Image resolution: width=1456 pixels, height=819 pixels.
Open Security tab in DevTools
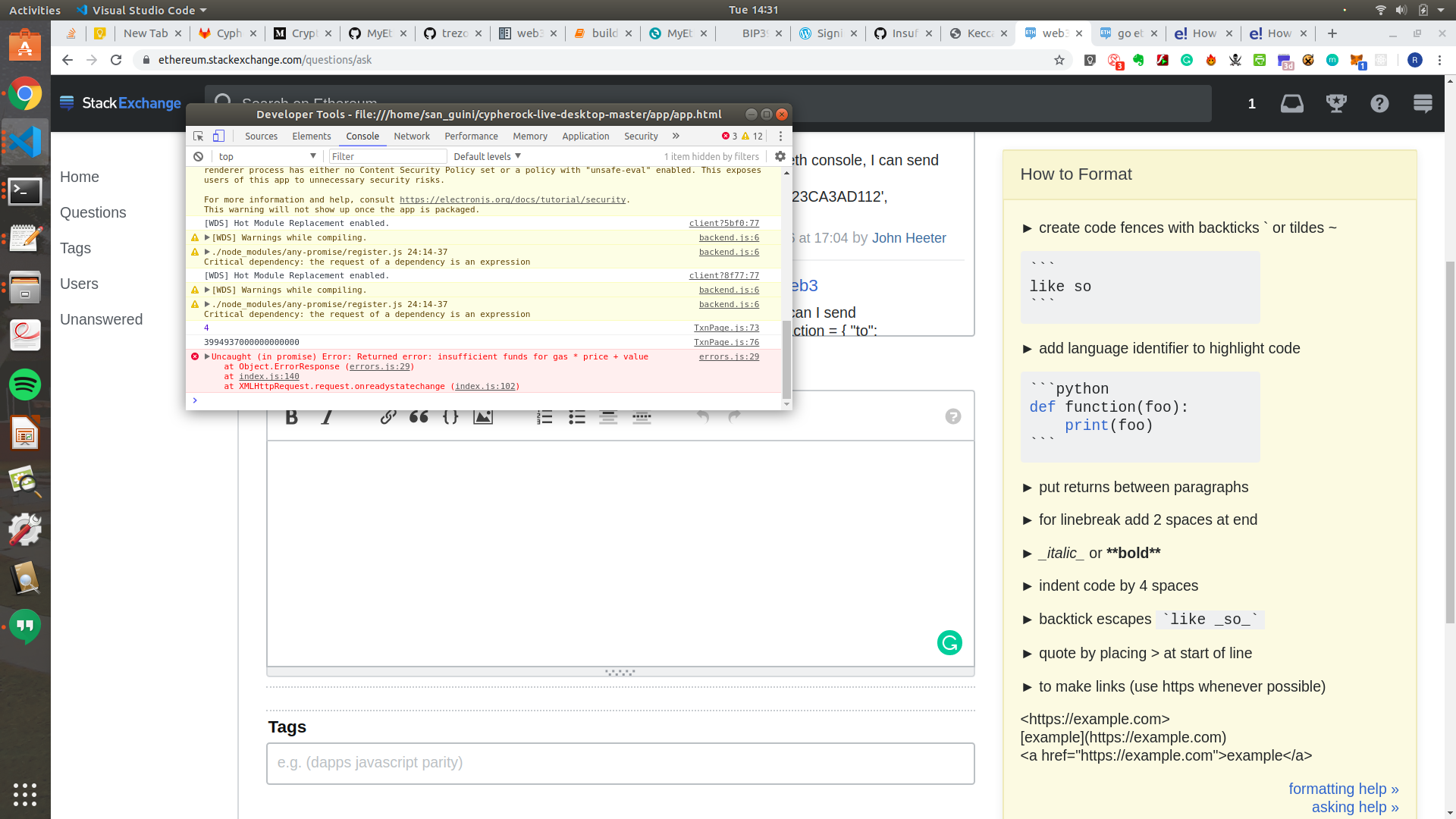[x=641, y=136]
